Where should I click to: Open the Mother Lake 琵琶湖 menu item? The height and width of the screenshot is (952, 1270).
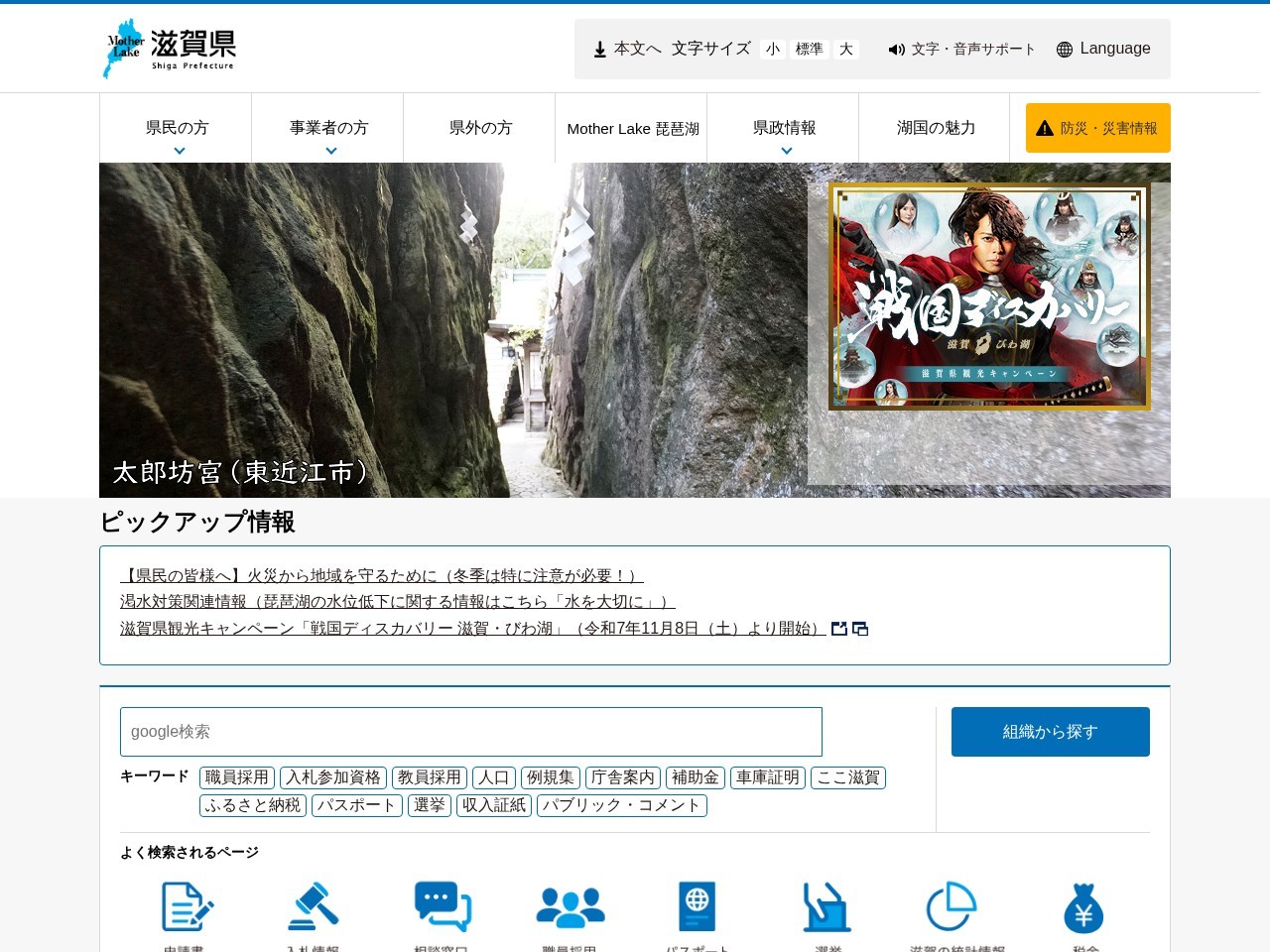632,128
